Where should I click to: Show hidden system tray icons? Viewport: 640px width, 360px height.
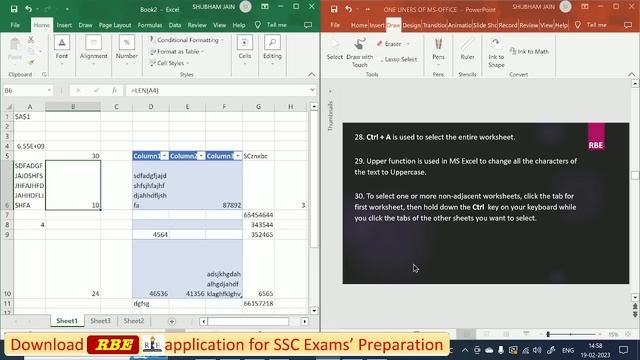coord(465,350)
